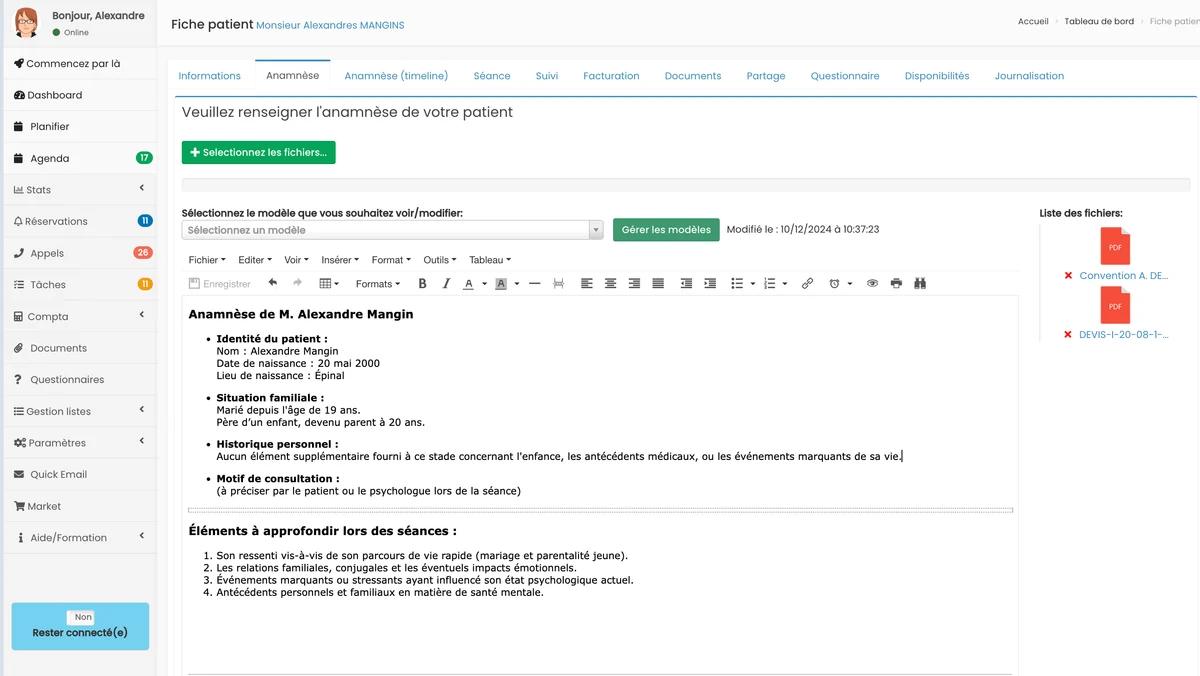Click the Selectionnez les fichiers button
The height and width of the screenshot is (676, 1200).
pyautogui.click(x=259, y=153)
